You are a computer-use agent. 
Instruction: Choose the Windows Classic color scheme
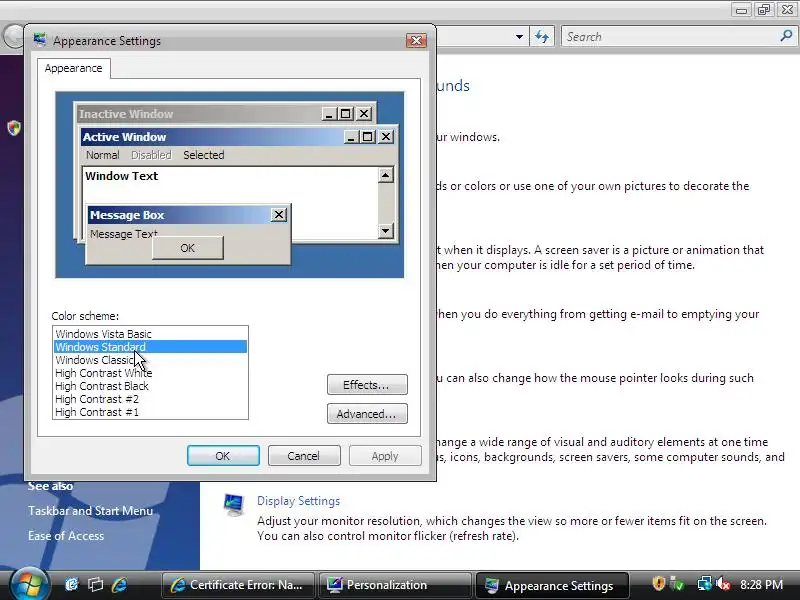click(151, 360)
